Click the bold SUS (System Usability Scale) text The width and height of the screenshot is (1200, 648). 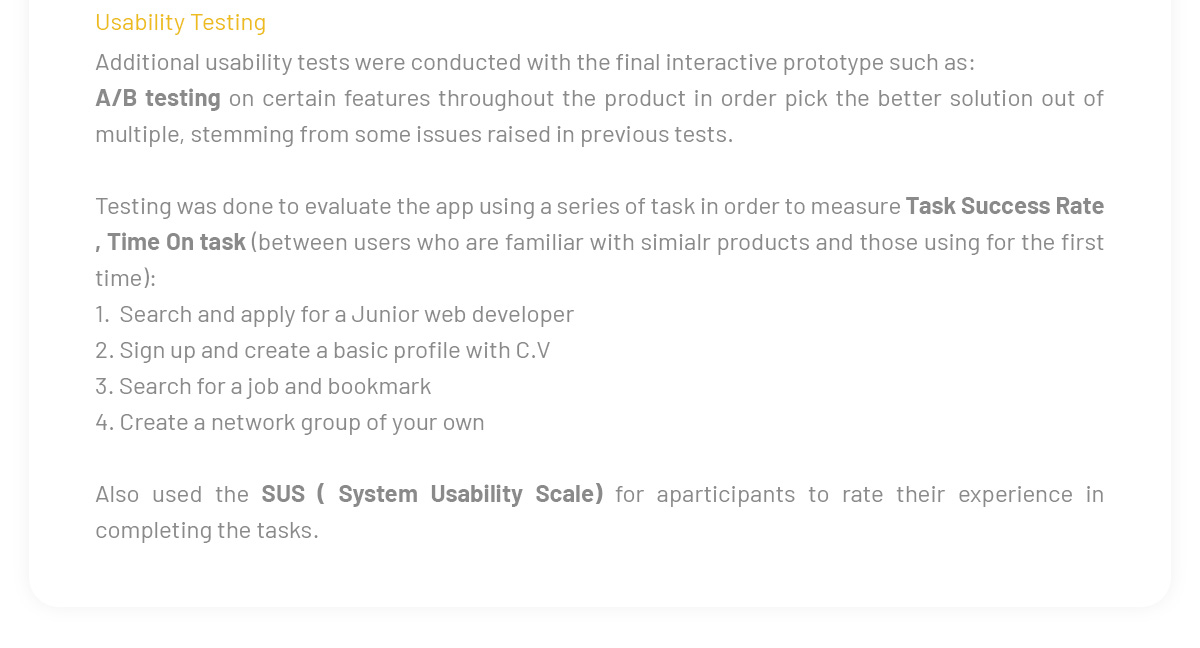tap(432, 494)
